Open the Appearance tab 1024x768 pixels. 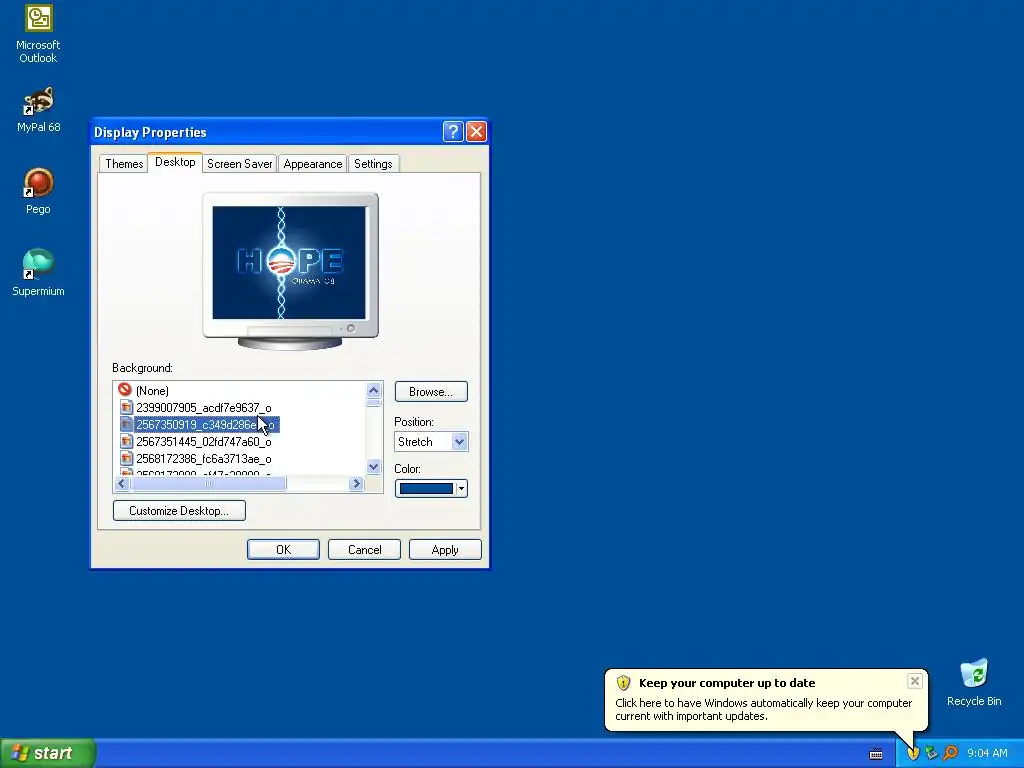313,163
